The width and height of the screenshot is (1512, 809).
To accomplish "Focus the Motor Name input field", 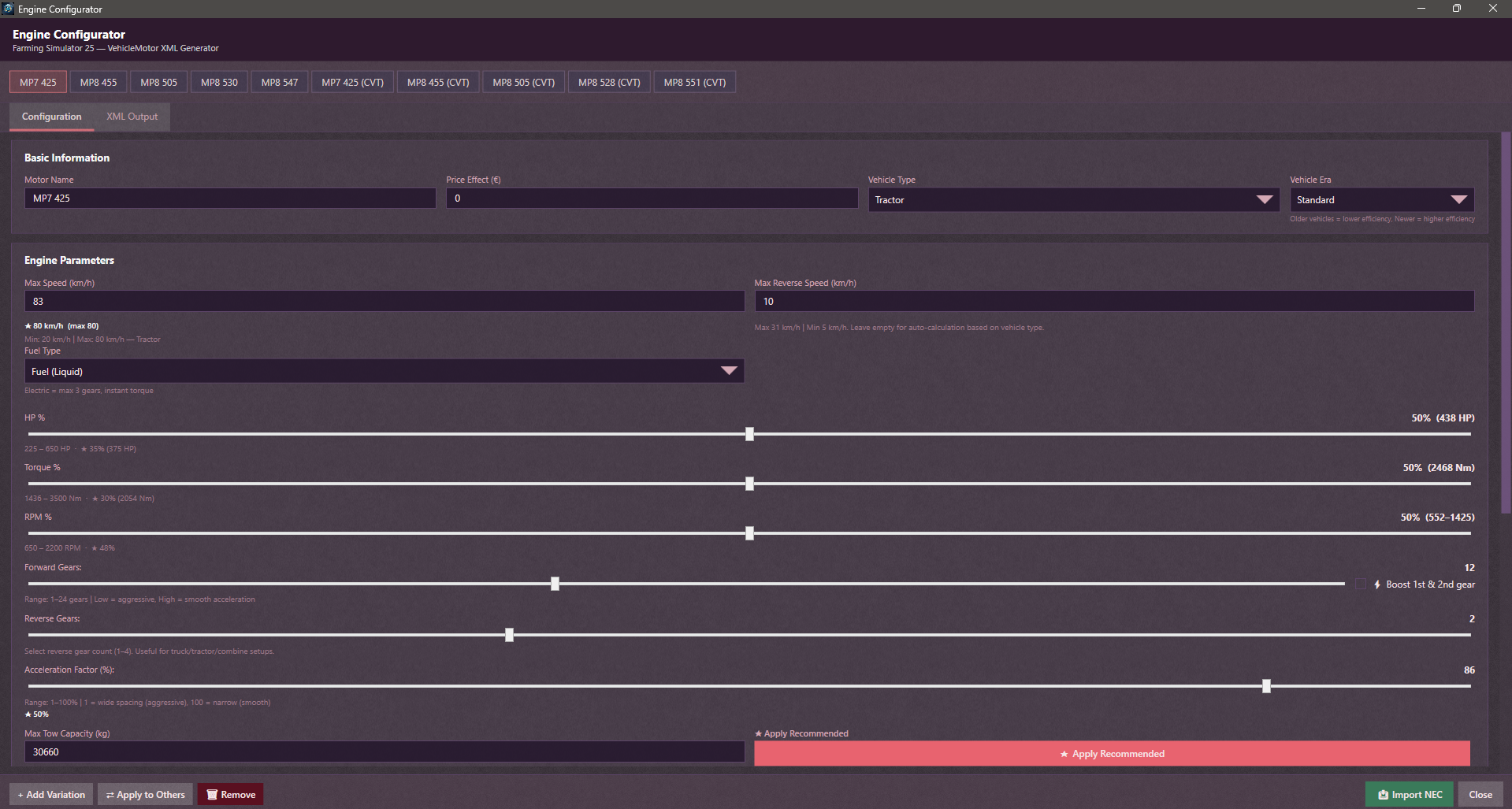I will (230, 198).
